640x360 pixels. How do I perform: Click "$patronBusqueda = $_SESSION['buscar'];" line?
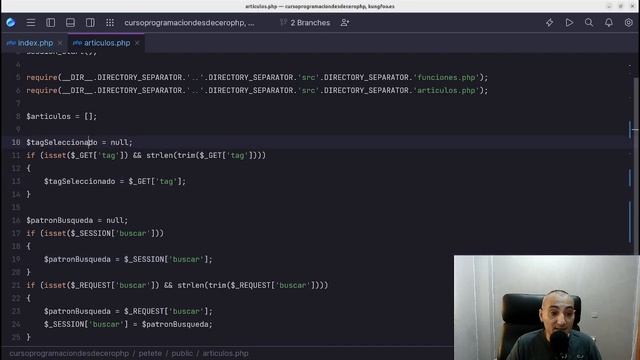pyautogui.click(x=128, y=259)
